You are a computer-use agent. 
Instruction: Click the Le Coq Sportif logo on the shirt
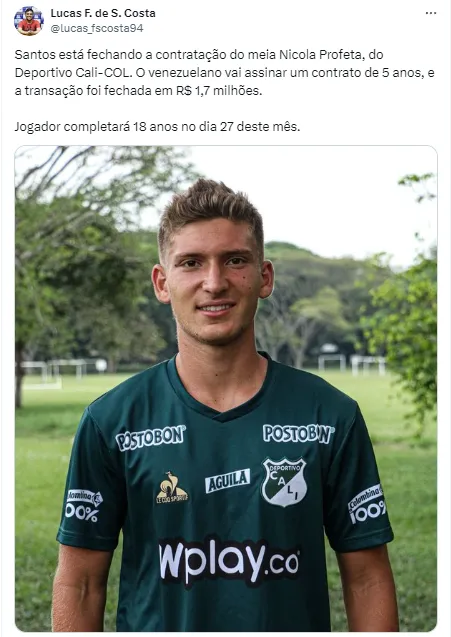click(172, 488)
